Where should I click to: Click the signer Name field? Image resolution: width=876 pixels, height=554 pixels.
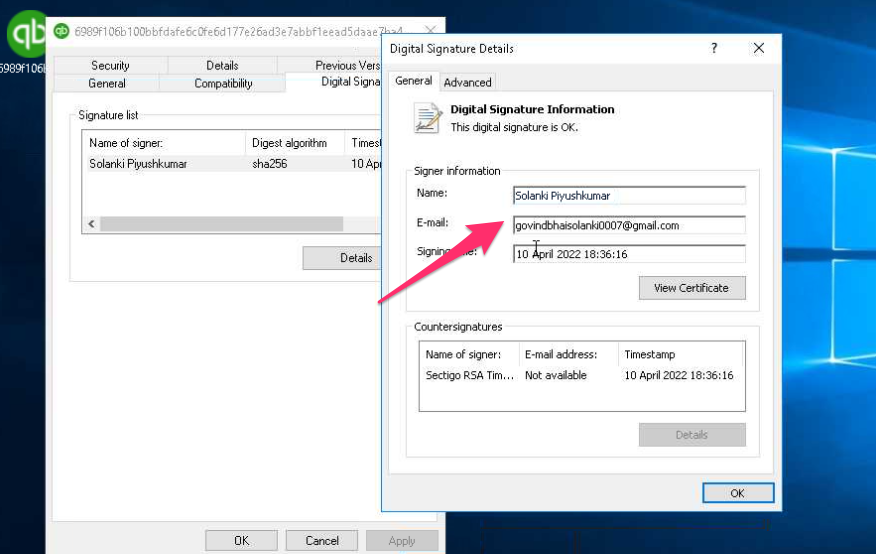pyautogui.click(x=629, y=196)
